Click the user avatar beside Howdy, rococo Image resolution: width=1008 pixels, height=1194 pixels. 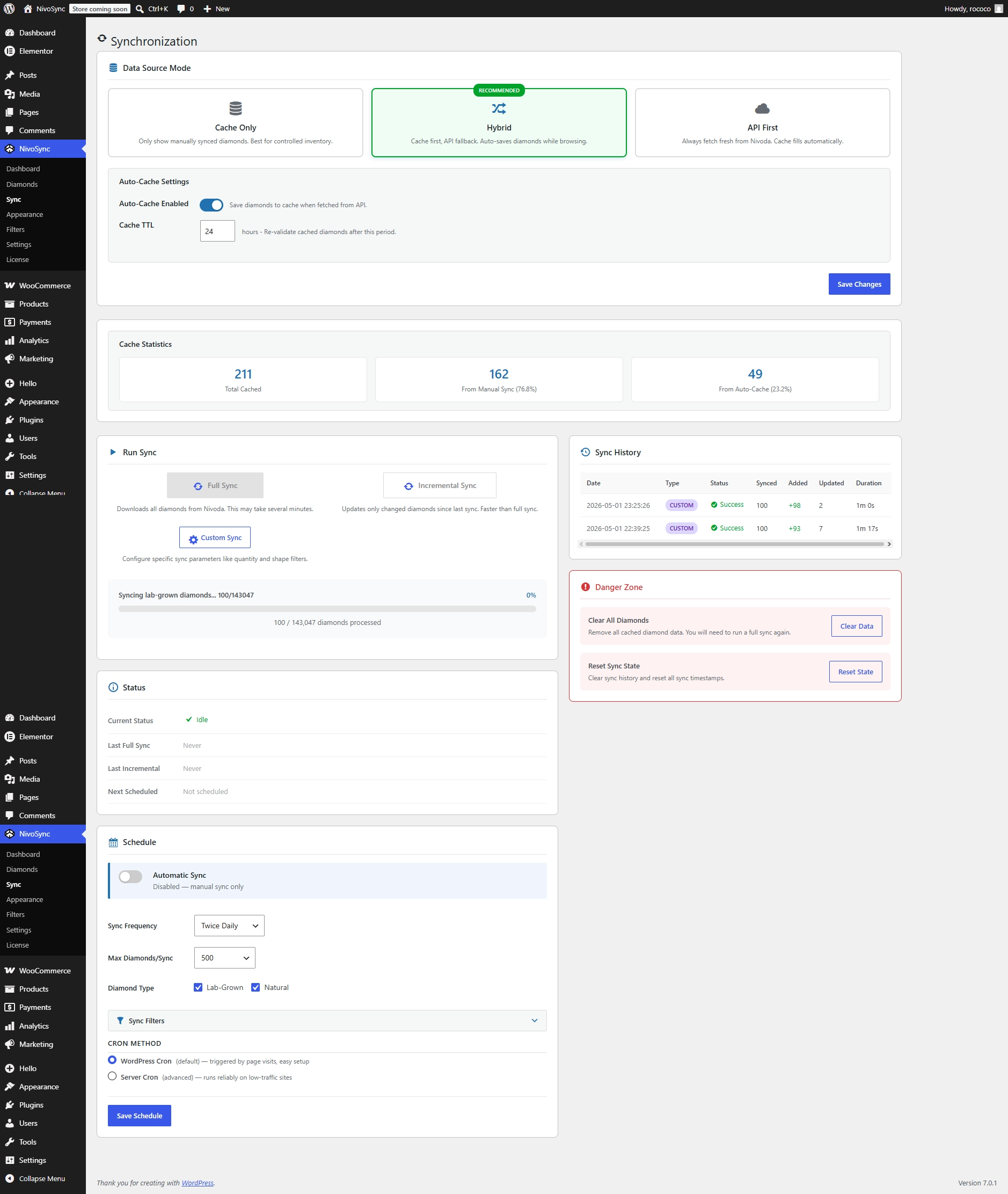pos(998,9)
